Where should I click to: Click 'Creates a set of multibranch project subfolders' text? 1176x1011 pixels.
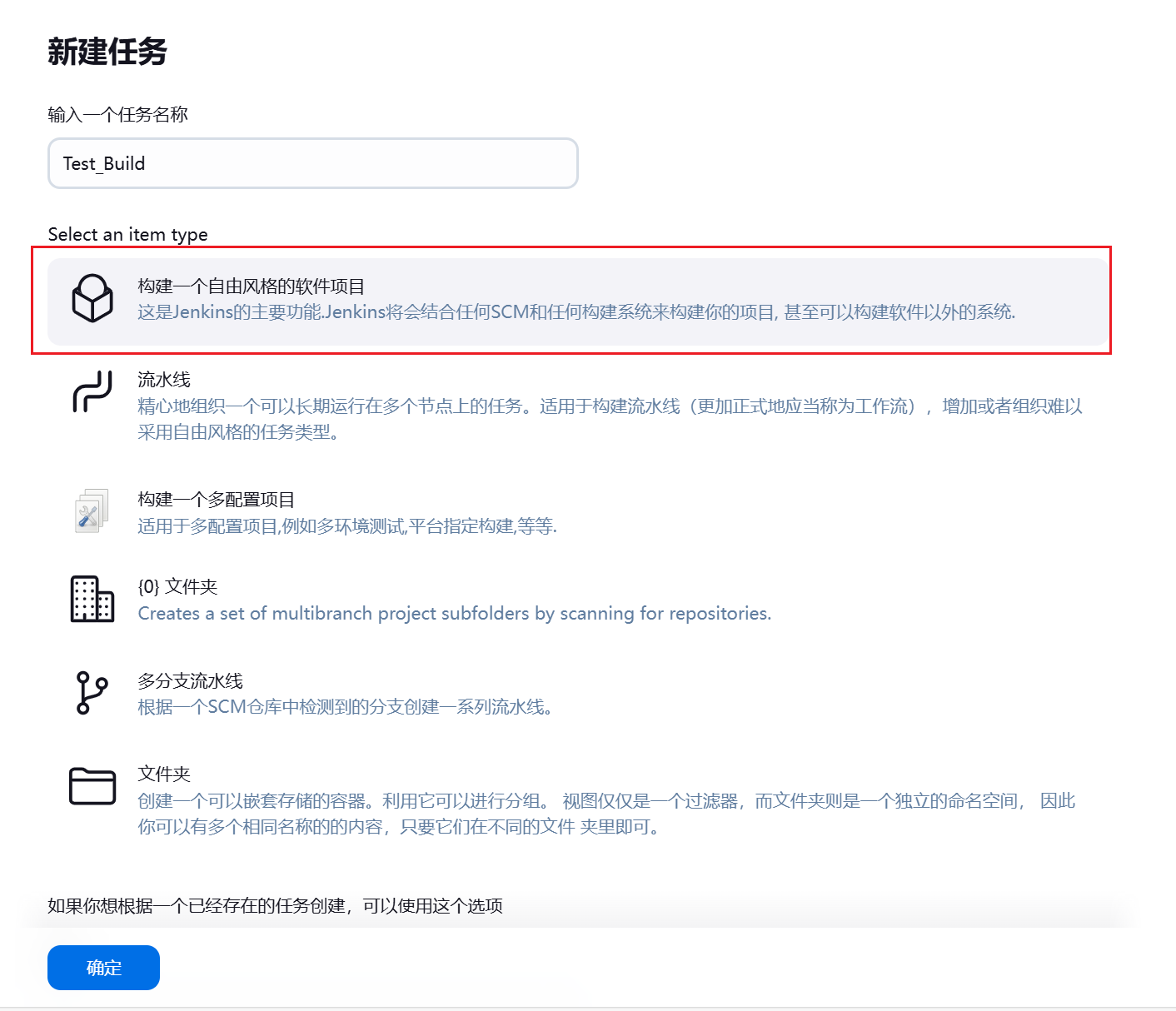(455, 614)
